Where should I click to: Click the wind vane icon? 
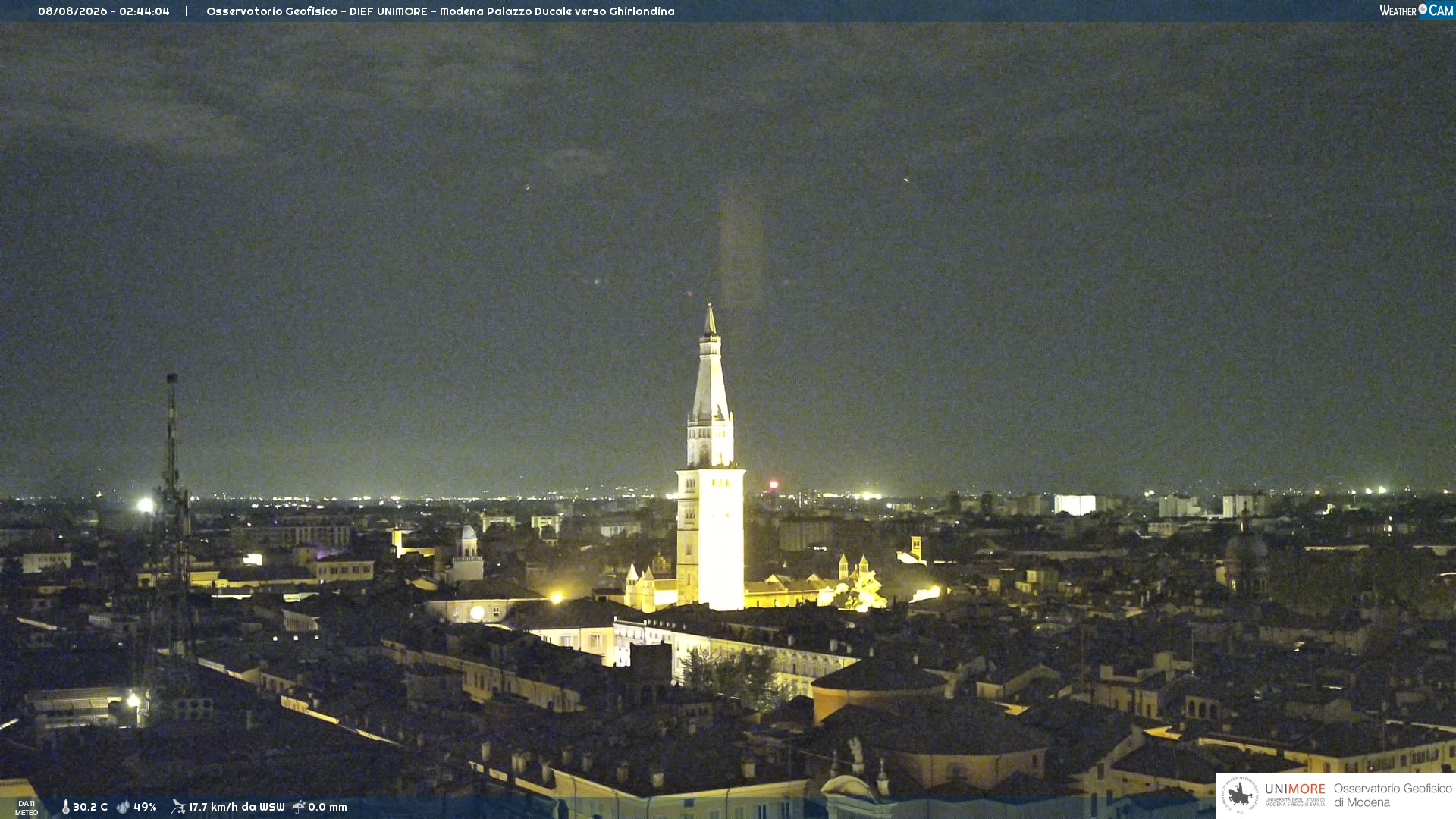178,807
